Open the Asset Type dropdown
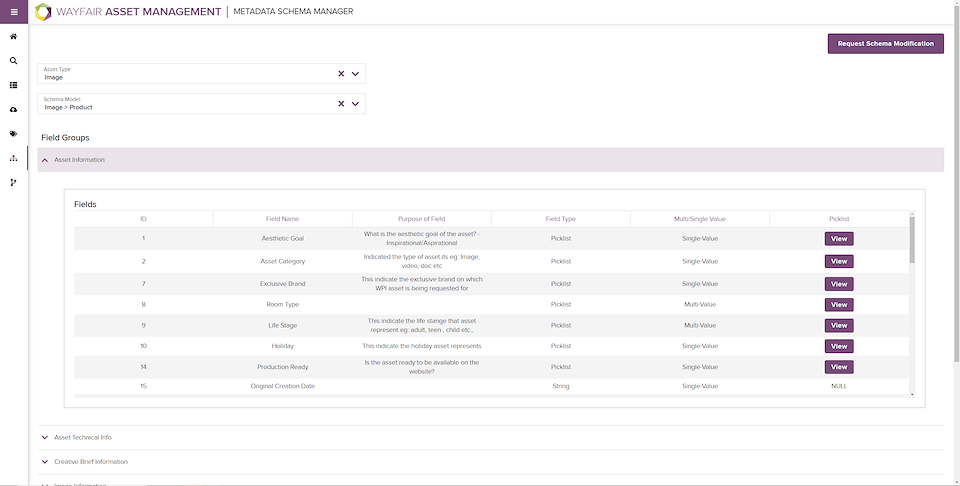960x486 pixels. tap(355, 73)
